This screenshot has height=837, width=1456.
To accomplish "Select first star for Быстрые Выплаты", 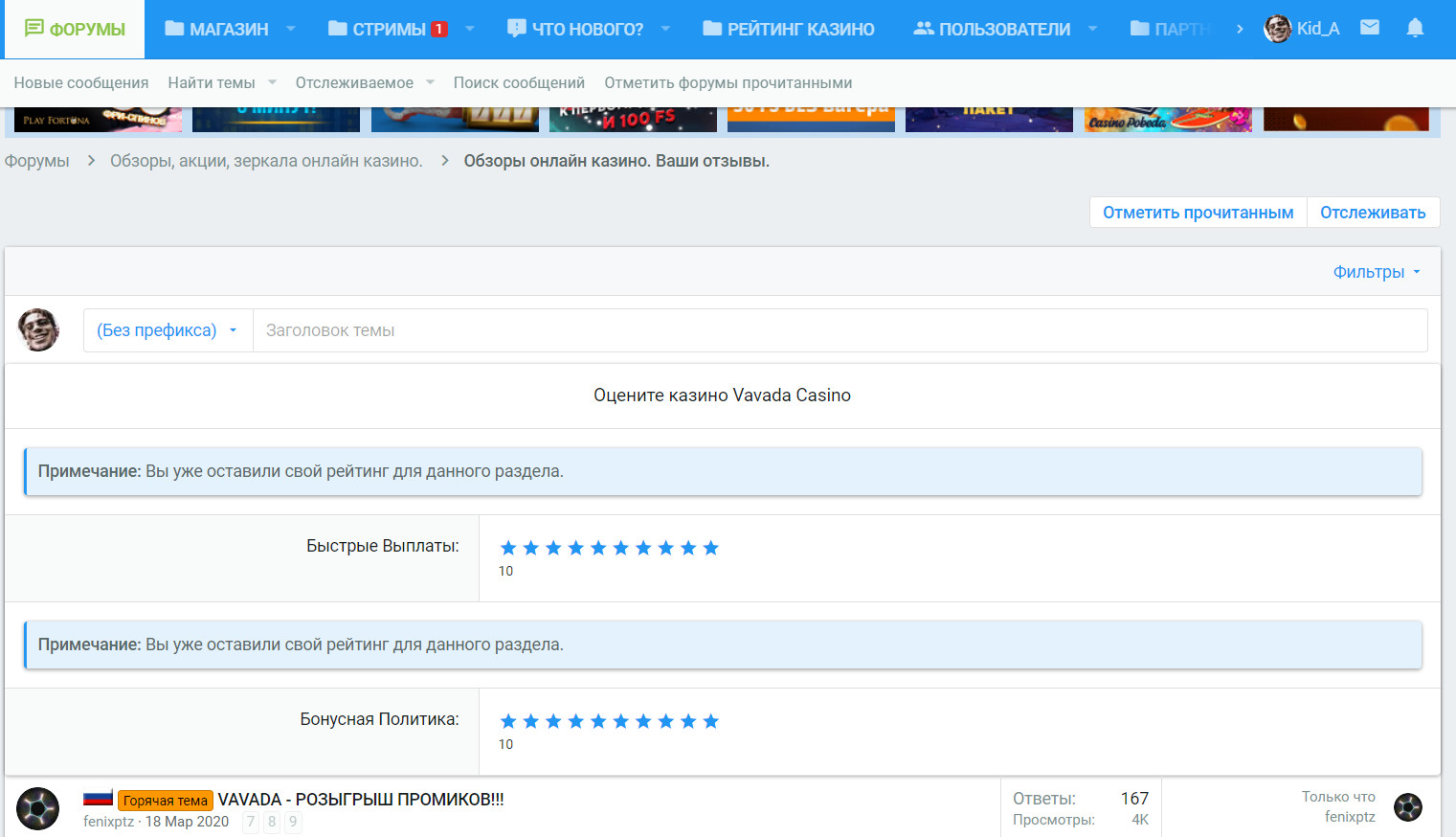I will point(508,548).
